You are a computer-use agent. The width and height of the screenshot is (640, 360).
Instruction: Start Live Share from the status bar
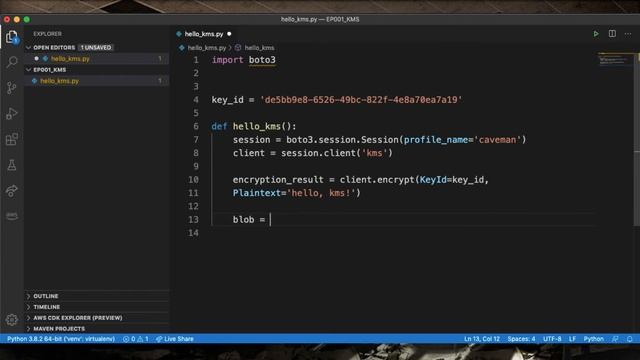tap(175, 339)
